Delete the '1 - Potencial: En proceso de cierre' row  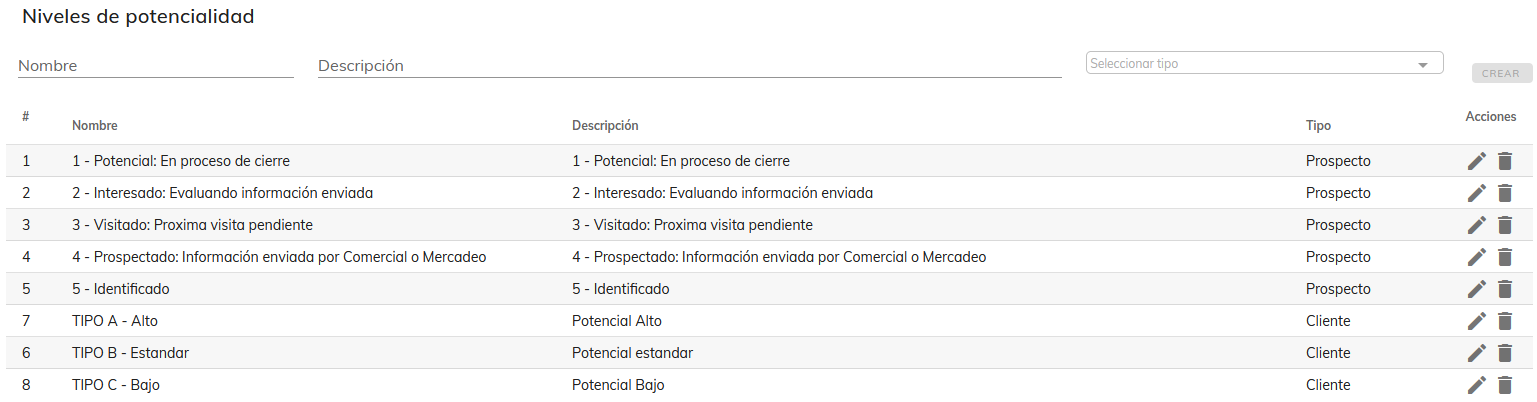point(1505,161)
